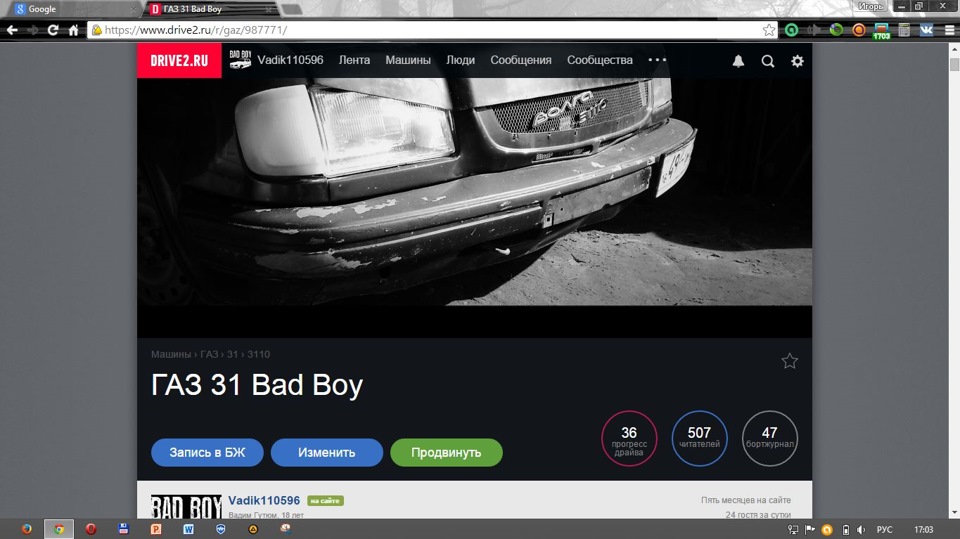Switch РУС keyboard language indicator

click(885, 530)
